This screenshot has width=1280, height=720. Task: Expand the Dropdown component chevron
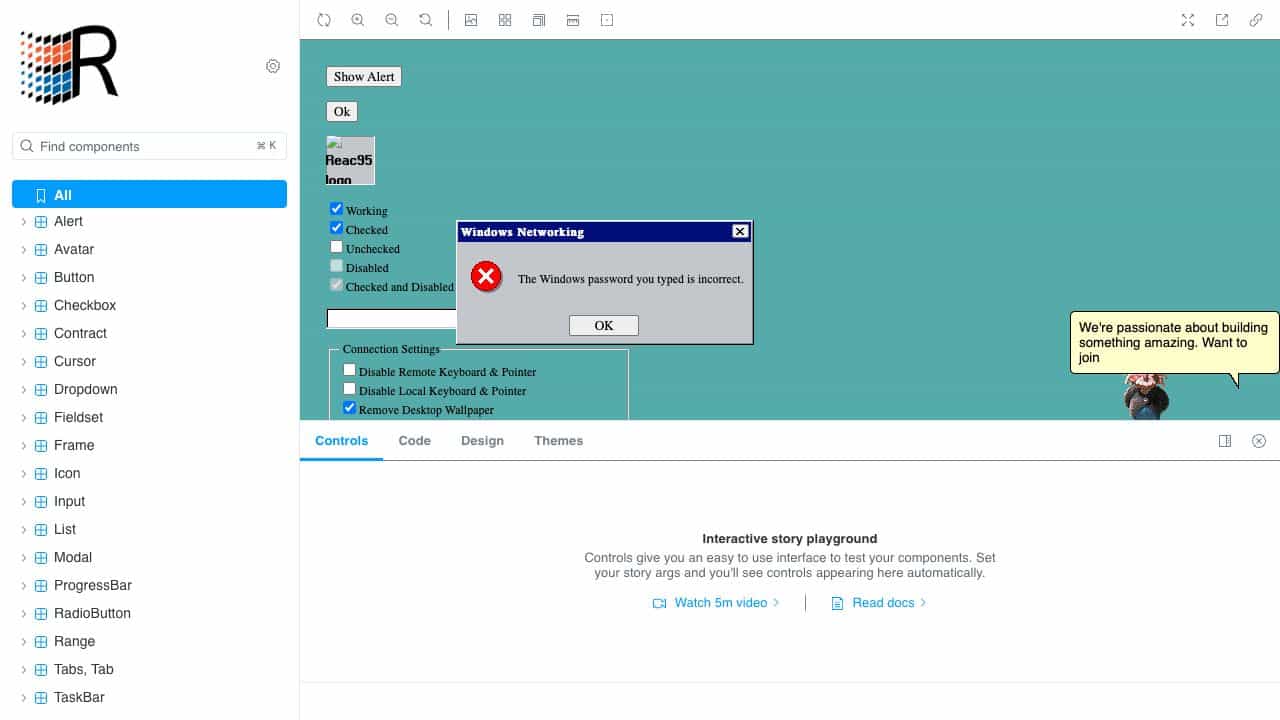click(x=24, y=390)
